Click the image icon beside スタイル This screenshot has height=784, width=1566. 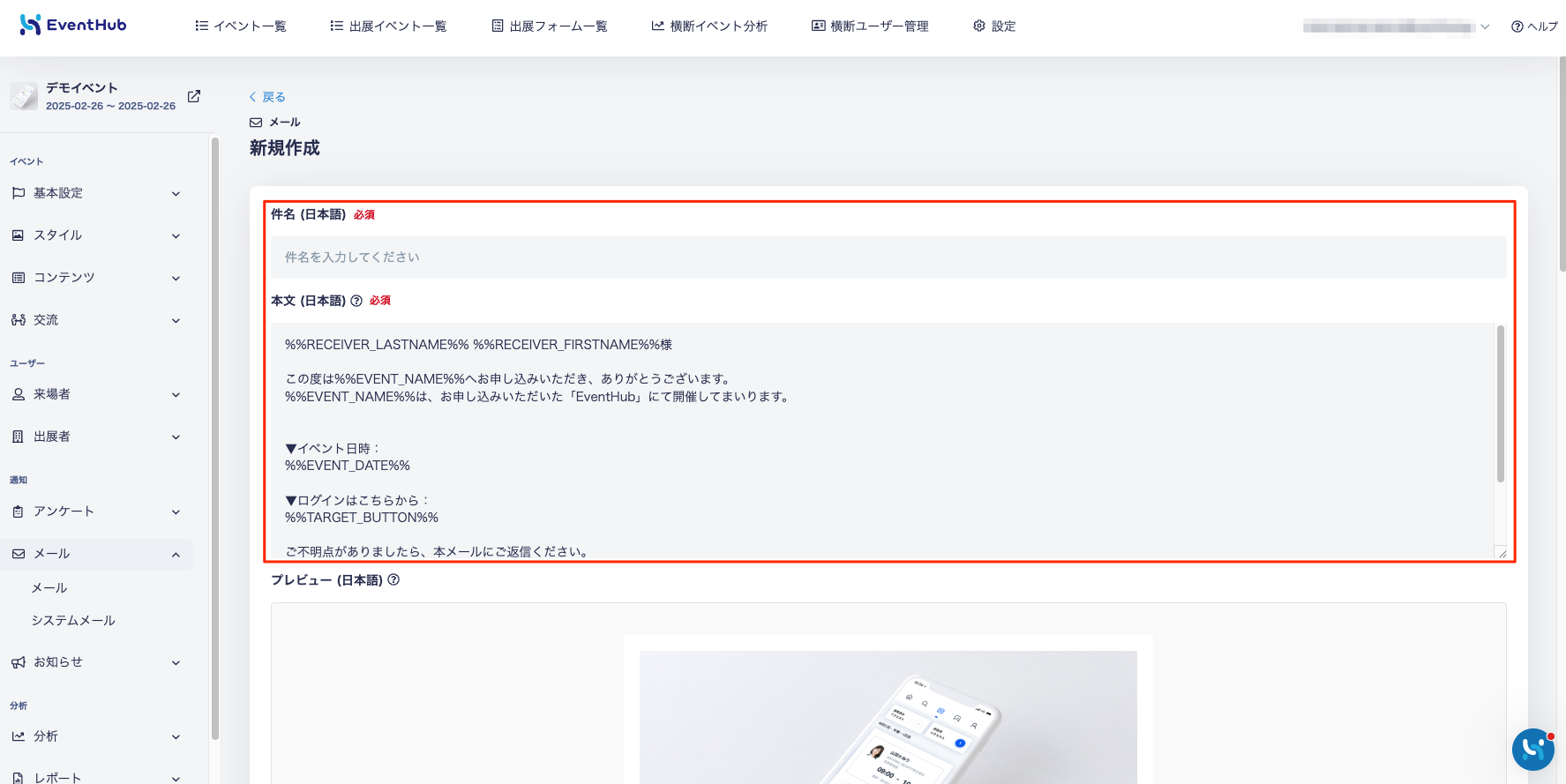(19, 235)
